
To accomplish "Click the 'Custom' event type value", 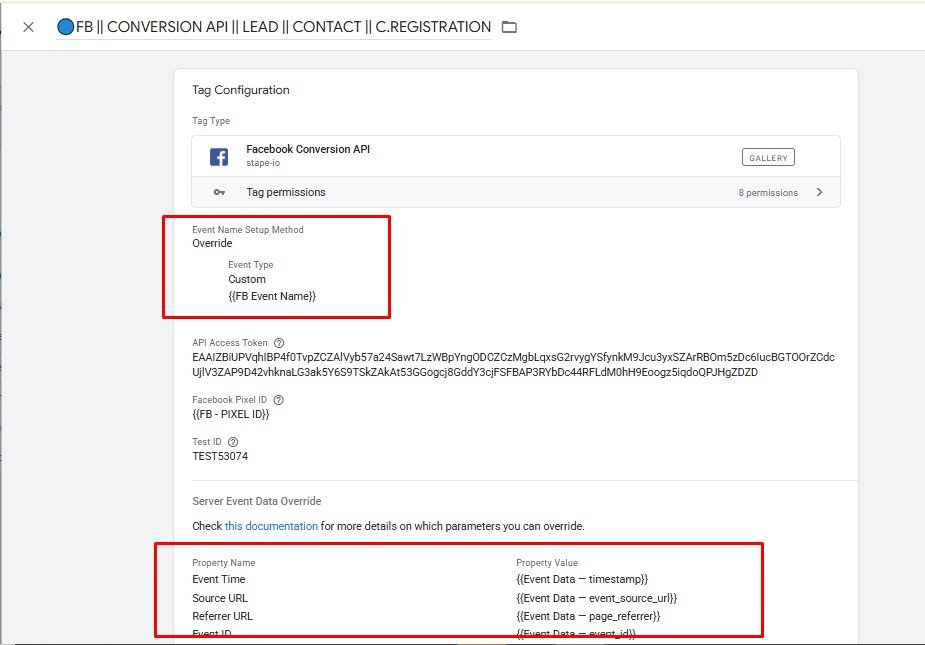I will pyautogui.click(x=247, y=279).
